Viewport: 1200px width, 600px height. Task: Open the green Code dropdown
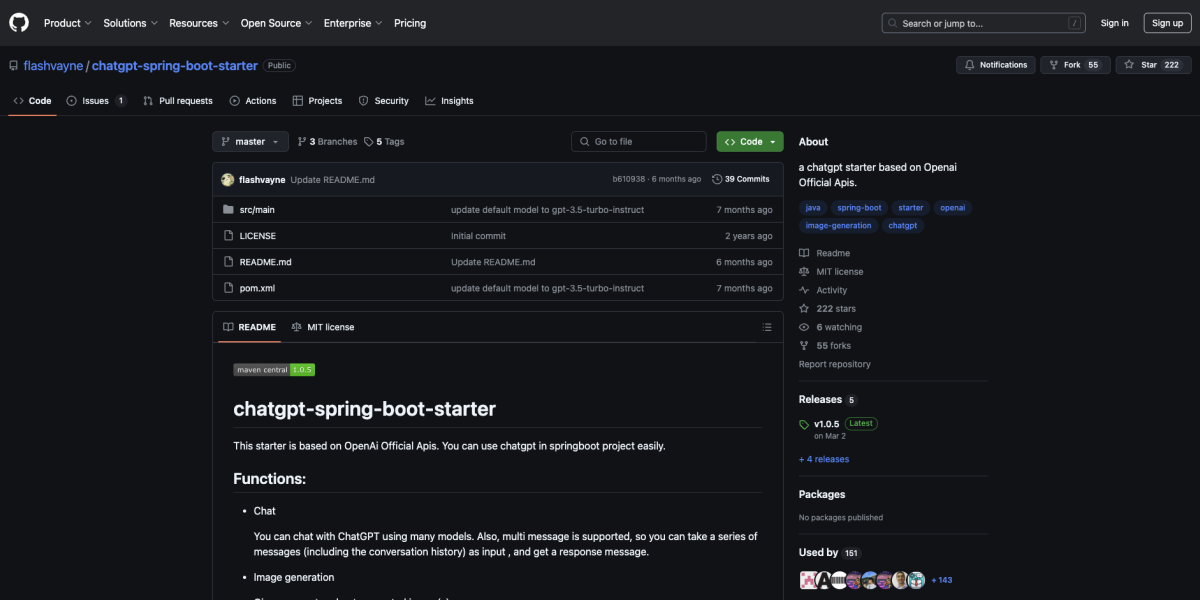coord(749,141)
